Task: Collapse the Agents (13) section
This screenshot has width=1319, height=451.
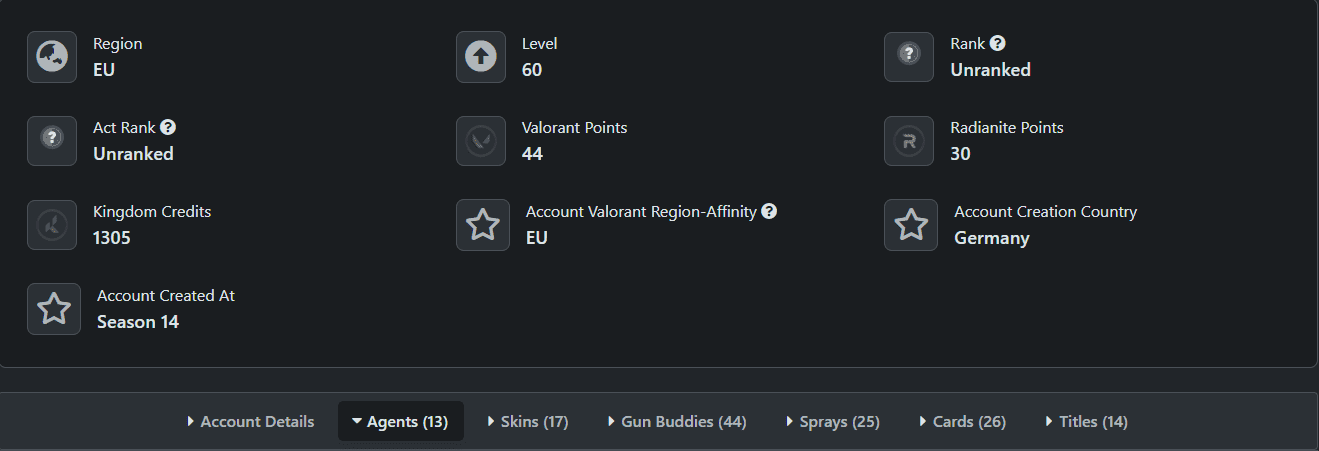Action: [400, 422]
